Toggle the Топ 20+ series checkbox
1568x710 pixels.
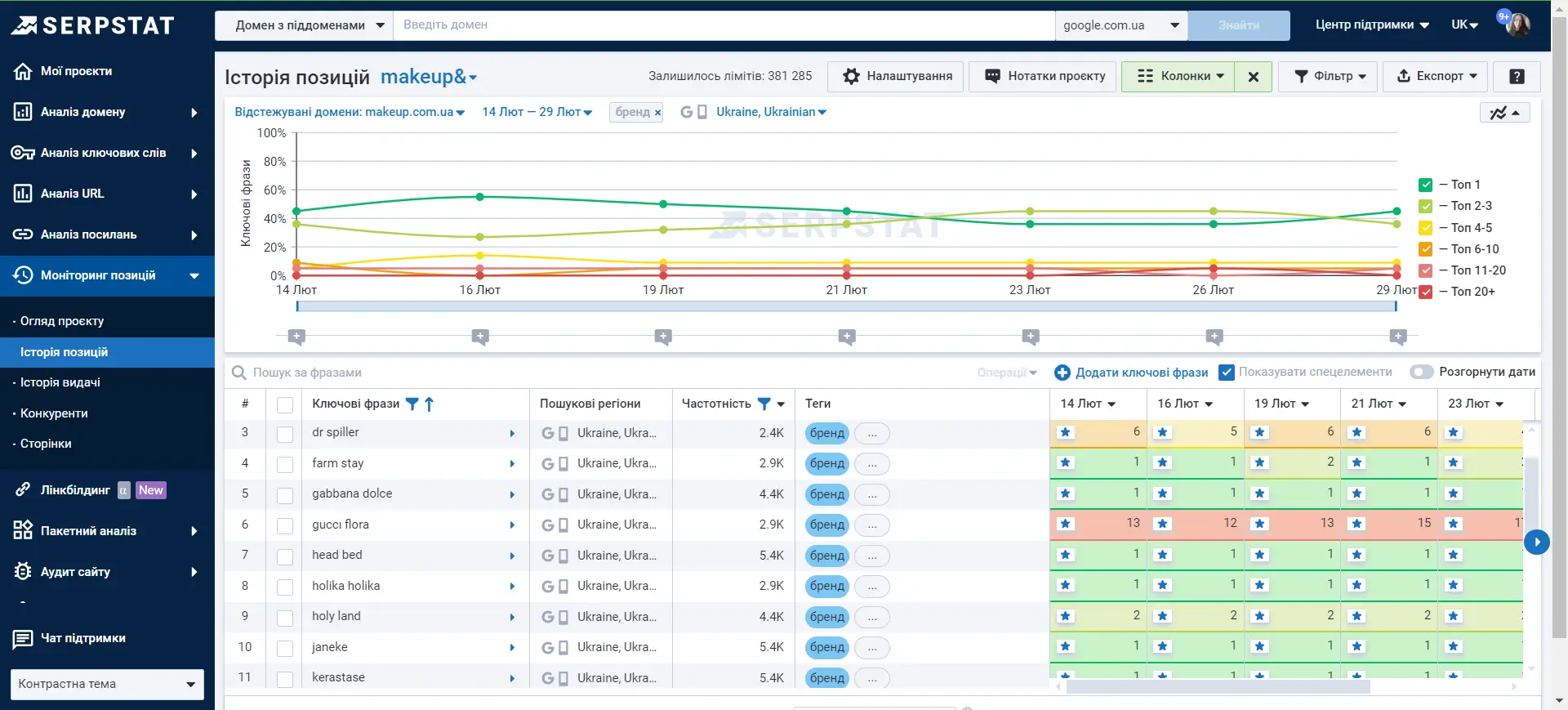[x=1426, y=292]
